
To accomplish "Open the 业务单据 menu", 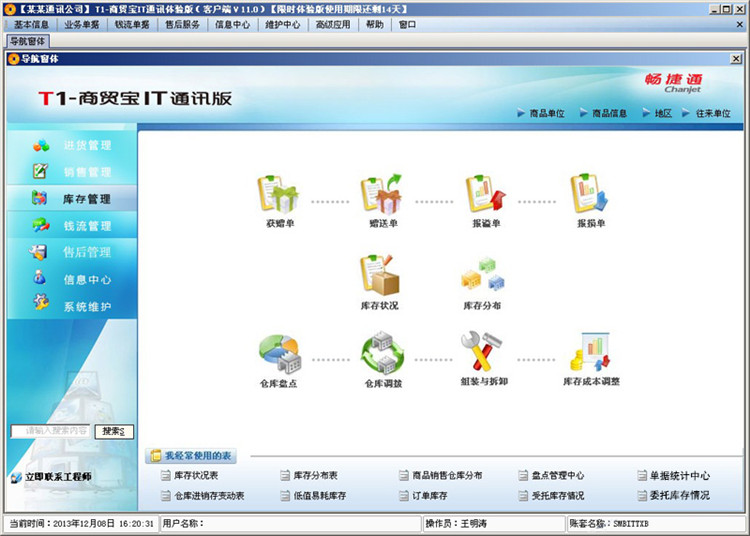I will click(x=82, y=24).
